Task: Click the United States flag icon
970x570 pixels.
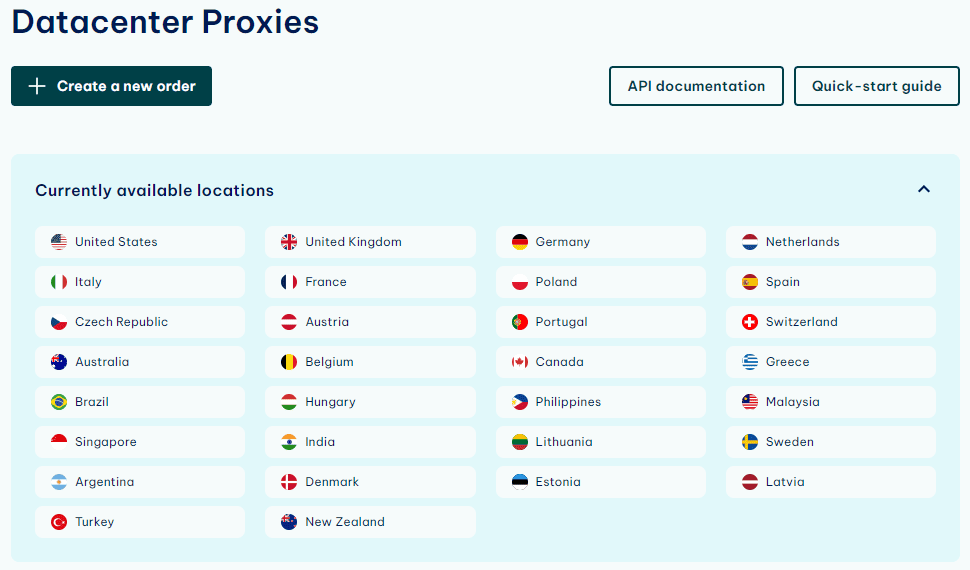Action: click(59, 242)
